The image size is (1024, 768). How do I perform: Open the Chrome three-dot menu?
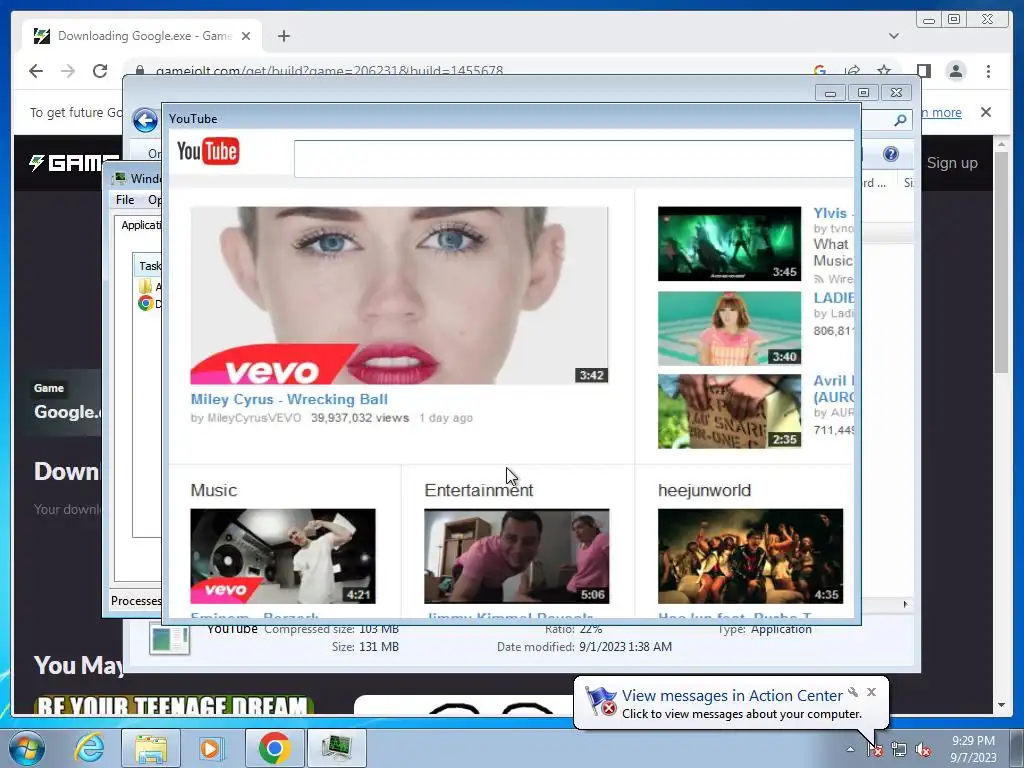point(989,71)
